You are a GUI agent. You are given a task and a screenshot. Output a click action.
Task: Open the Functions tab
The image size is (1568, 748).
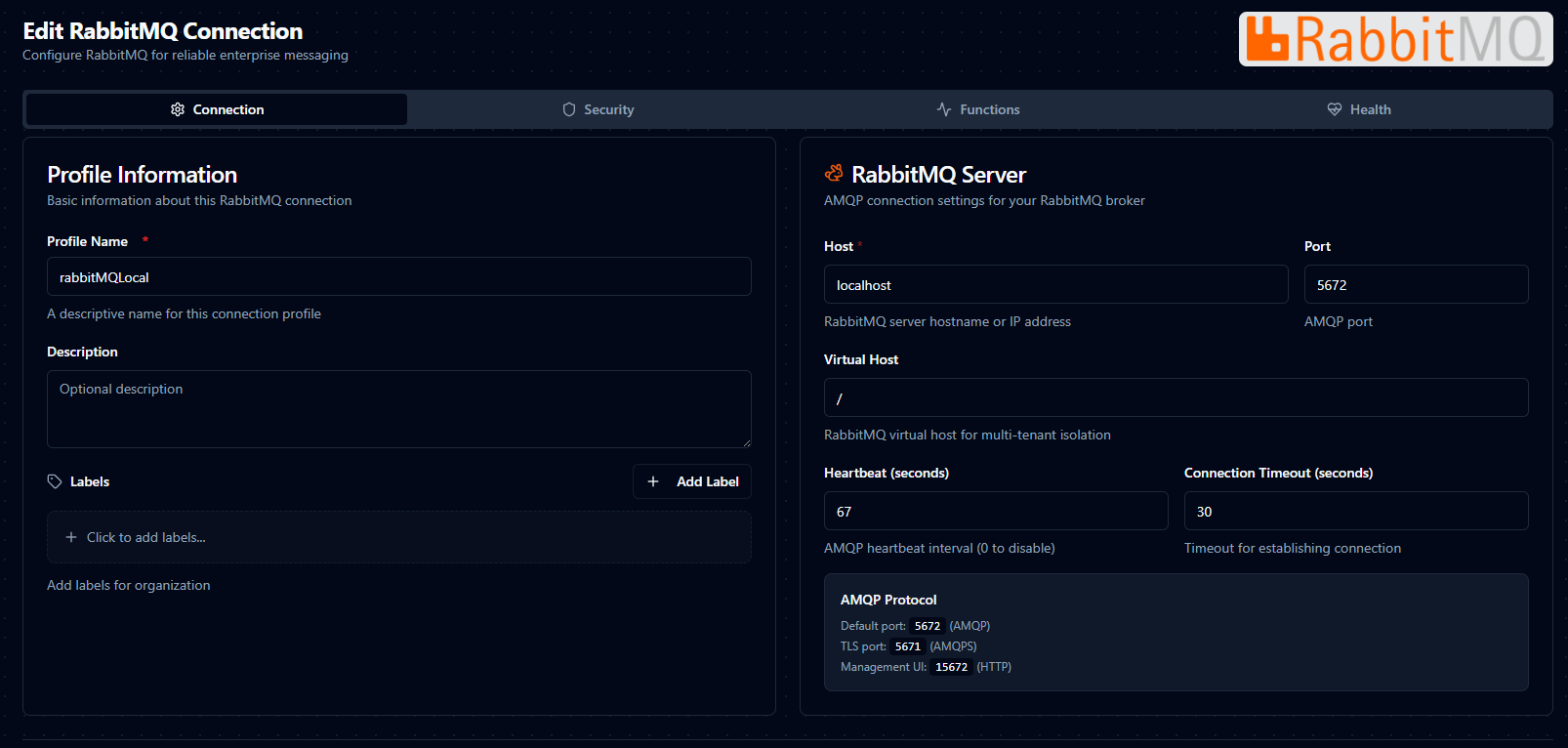point(979,109)
